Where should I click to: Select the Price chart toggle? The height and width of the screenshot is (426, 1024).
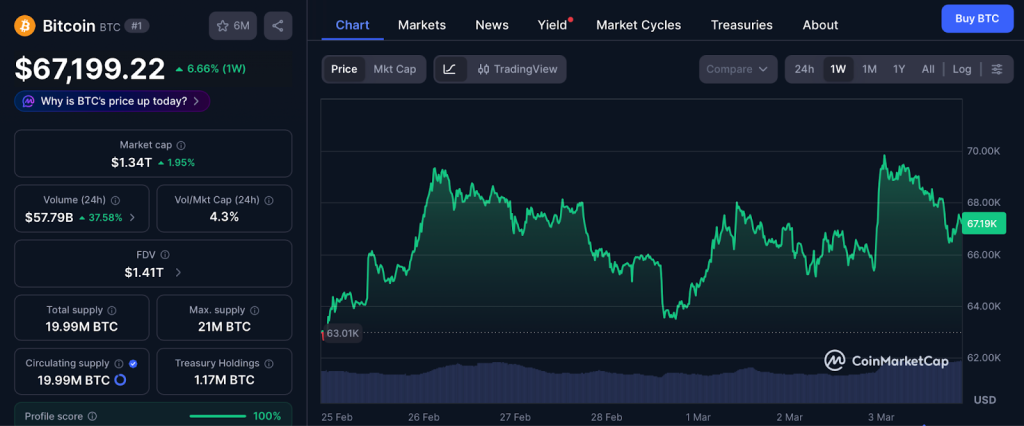click(344, 69)
